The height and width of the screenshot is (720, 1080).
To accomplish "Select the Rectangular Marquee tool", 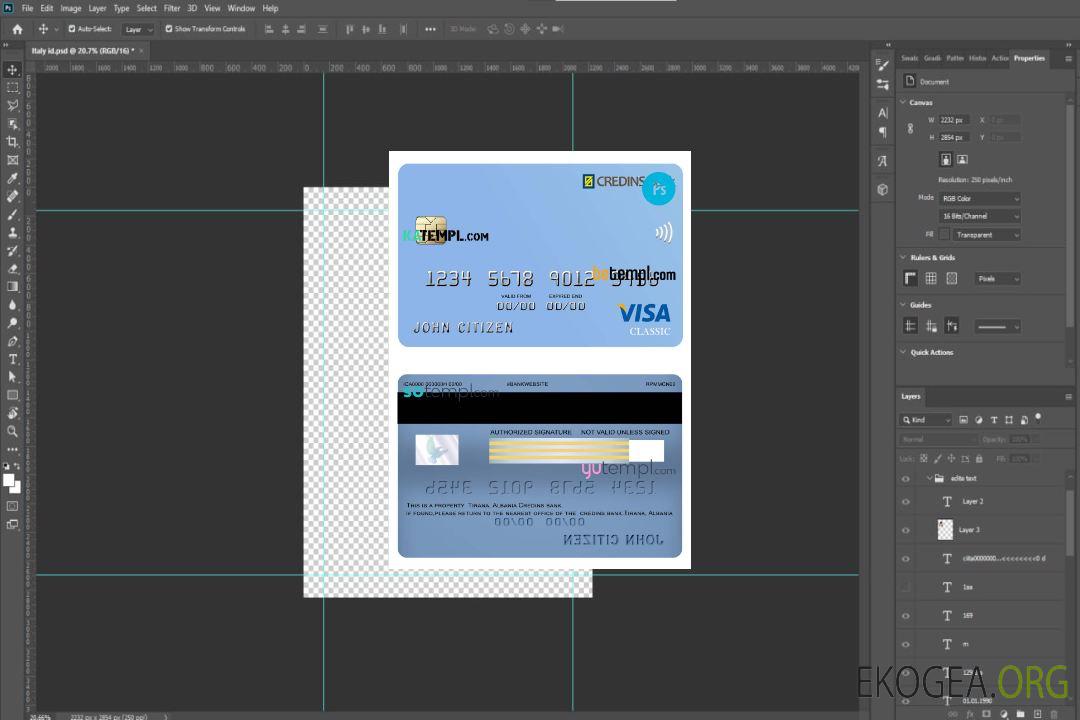I will [x=12, y=88].
